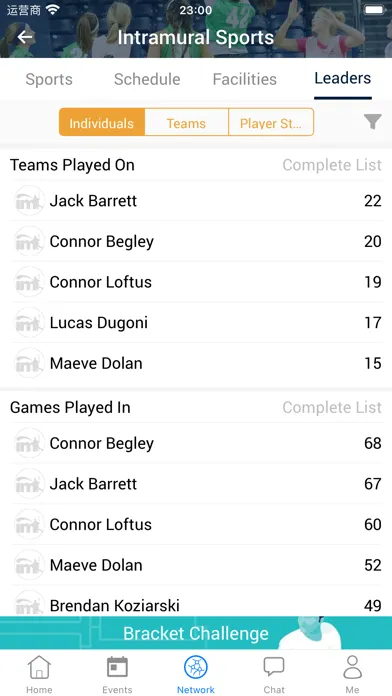Open Complete List for Teams Played On

[332, 165]
